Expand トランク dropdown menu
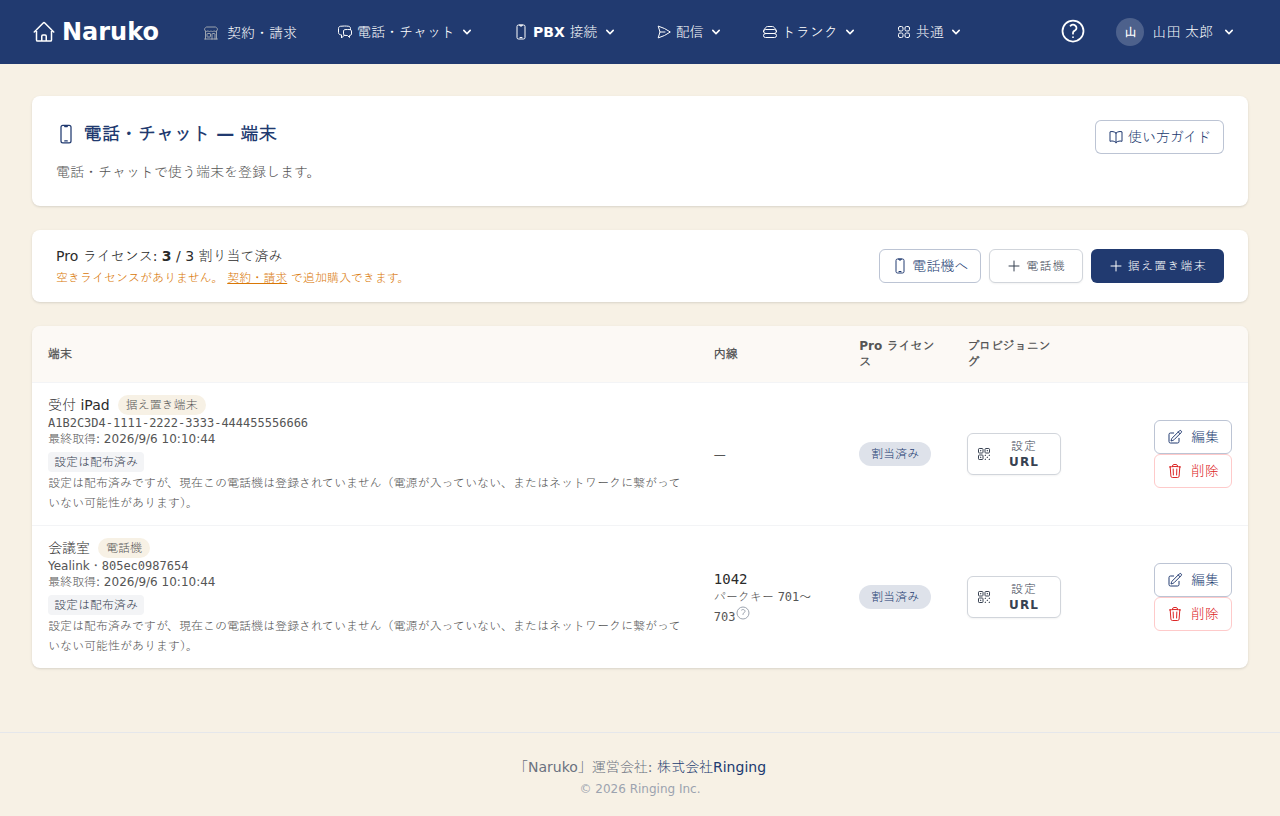Image resolution: width=1280 pixels, height=816 pixels. coord(809,32)
